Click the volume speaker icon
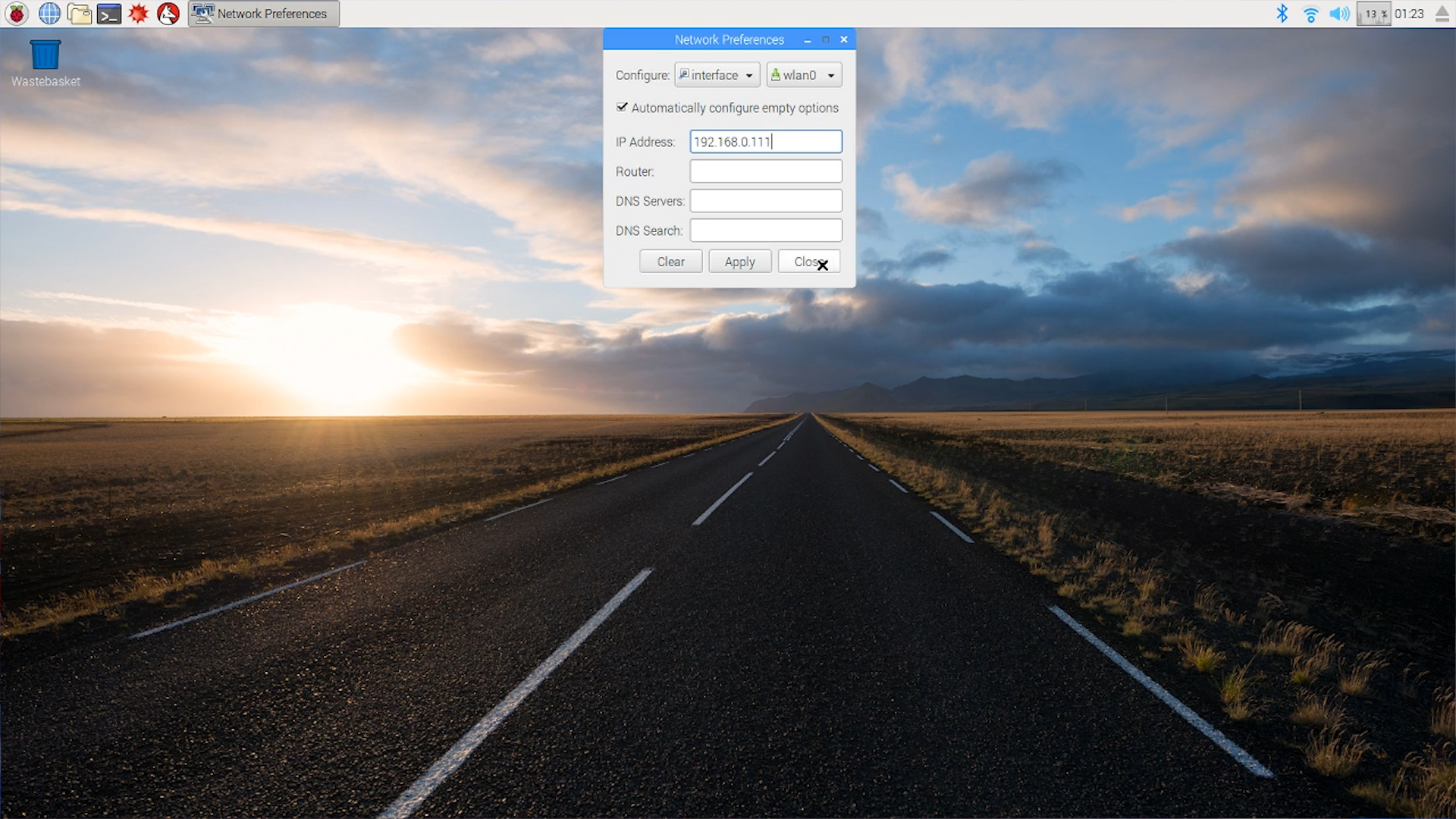The image size is (1456, 819). pos(1339,14)
